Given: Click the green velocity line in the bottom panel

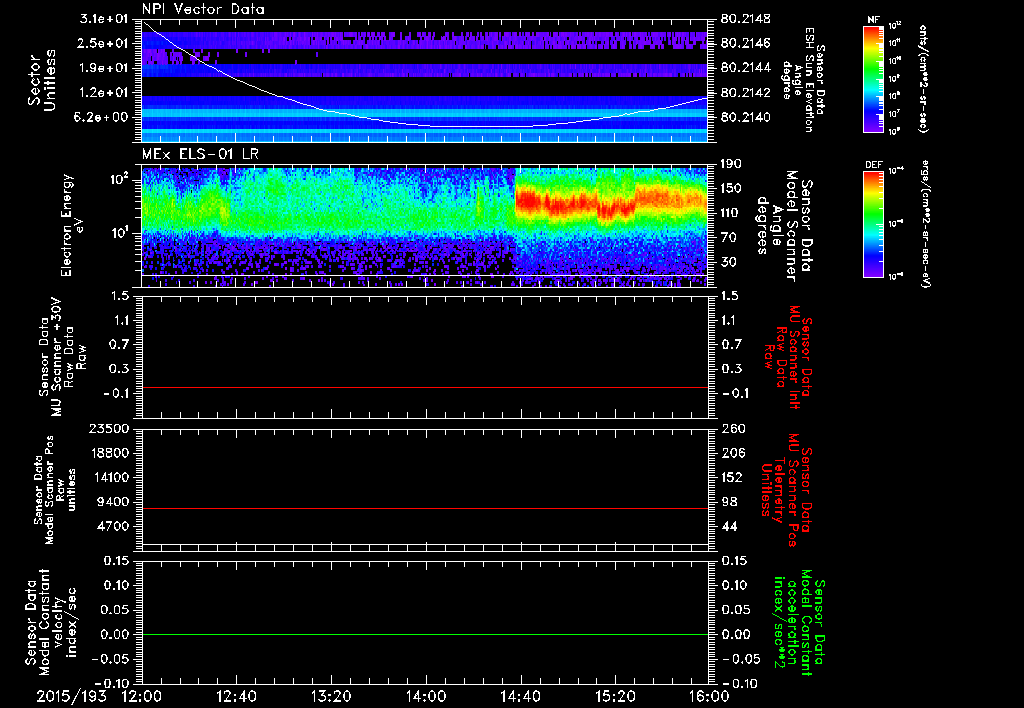Looking at the screenshot, I should coord(424,634).
